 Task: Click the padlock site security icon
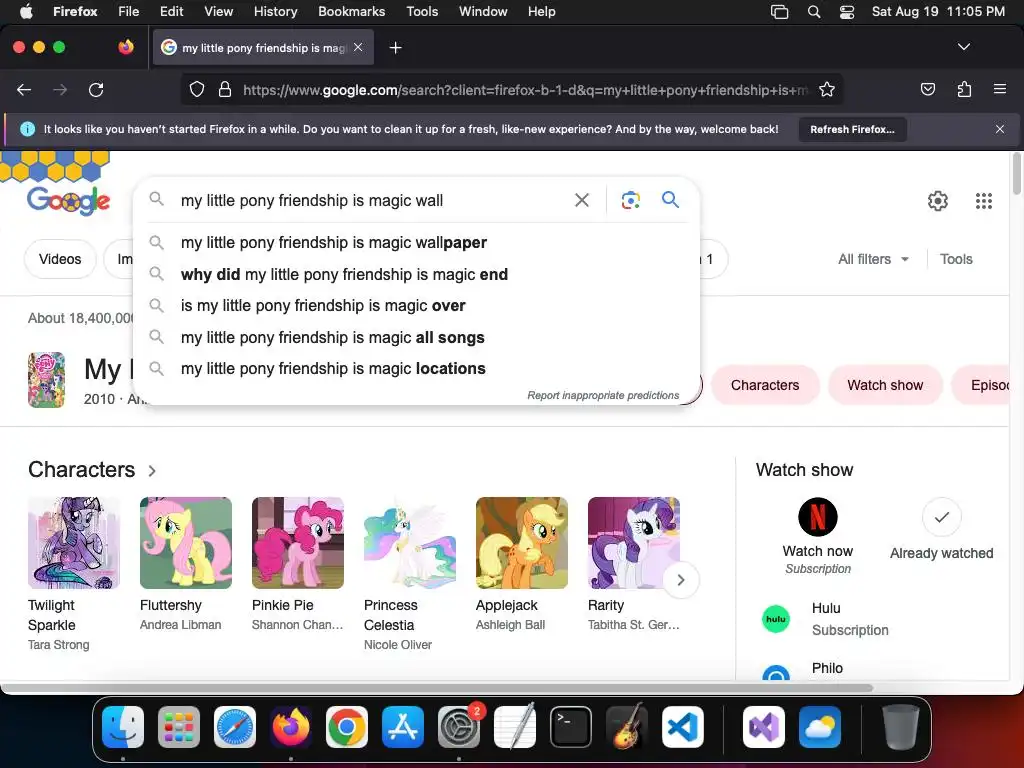tap(225, 89)
